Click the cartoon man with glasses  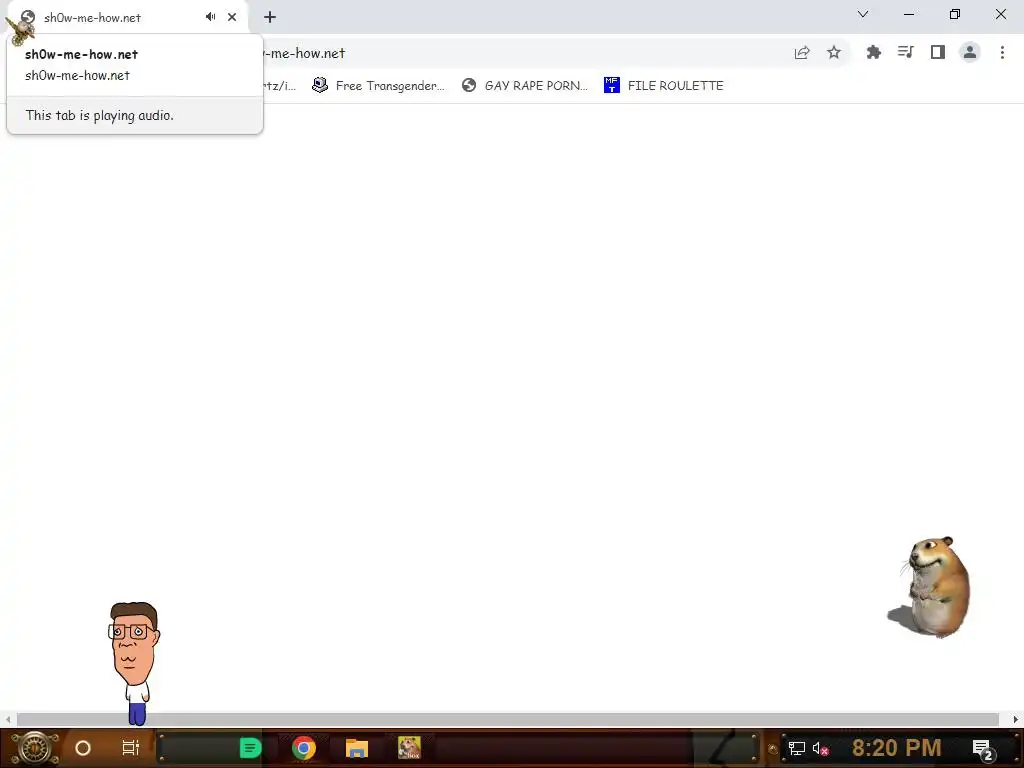coord(135,663)
